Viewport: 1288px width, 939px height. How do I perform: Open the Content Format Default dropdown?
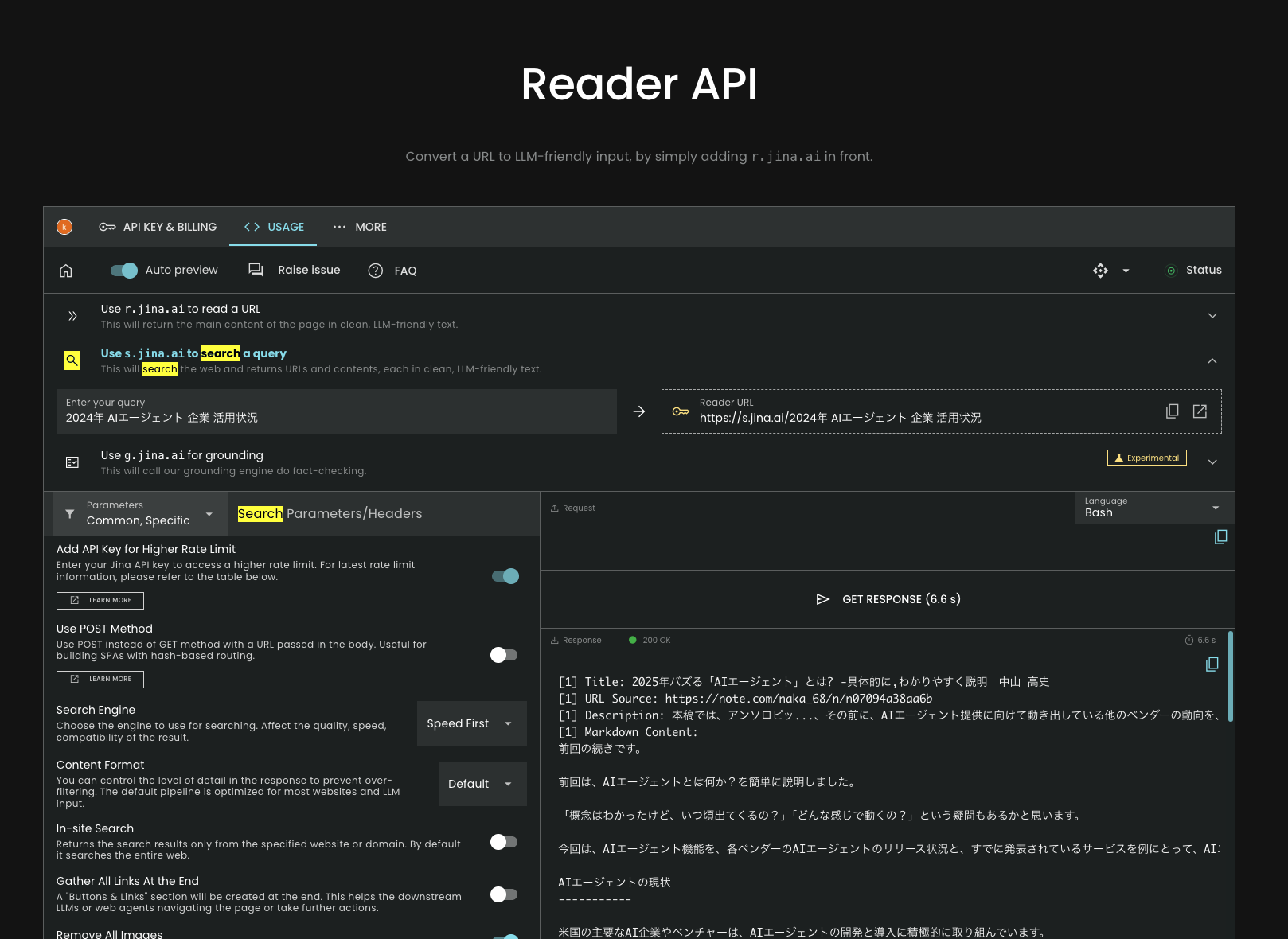(482, 784)
